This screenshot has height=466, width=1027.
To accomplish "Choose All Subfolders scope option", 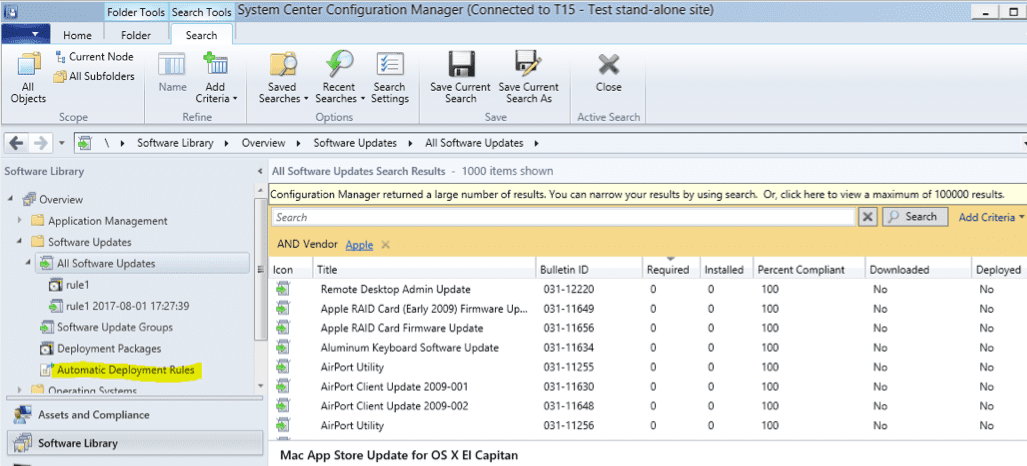I will [94, 77].
